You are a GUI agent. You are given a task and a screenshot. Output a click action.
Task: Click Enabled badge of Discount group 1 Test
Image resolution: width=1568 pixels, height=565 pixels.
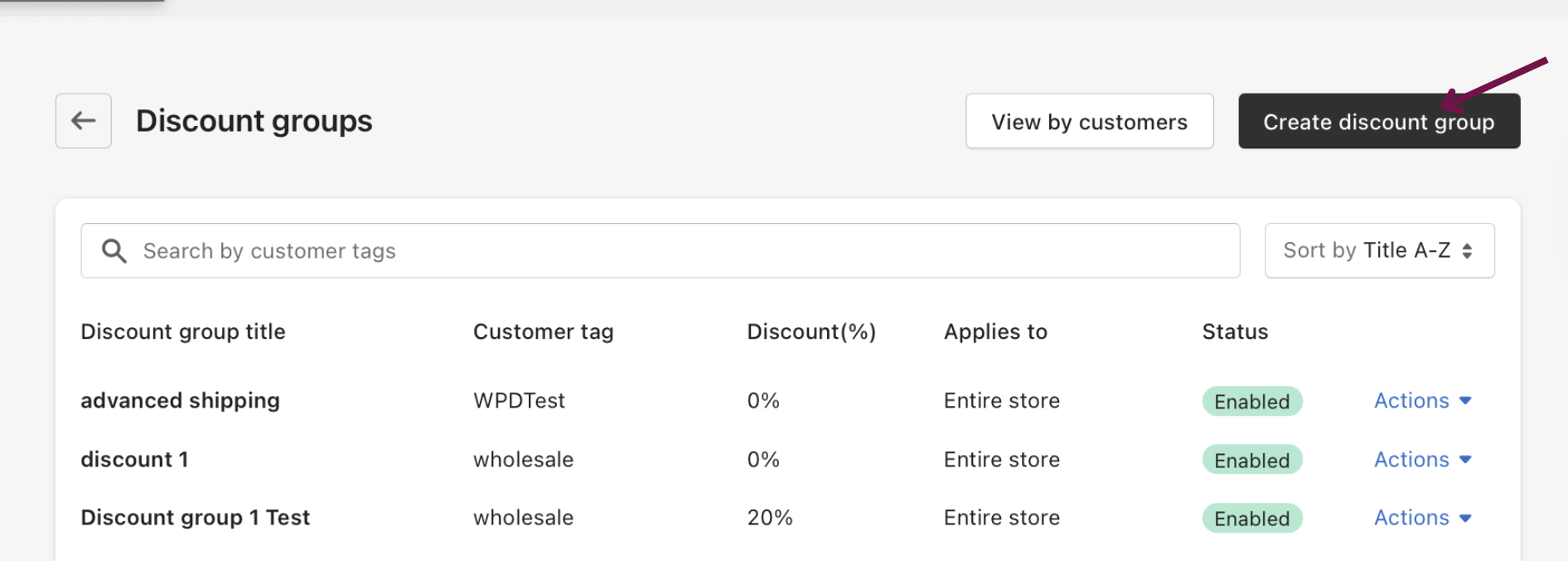point(1251,519)
